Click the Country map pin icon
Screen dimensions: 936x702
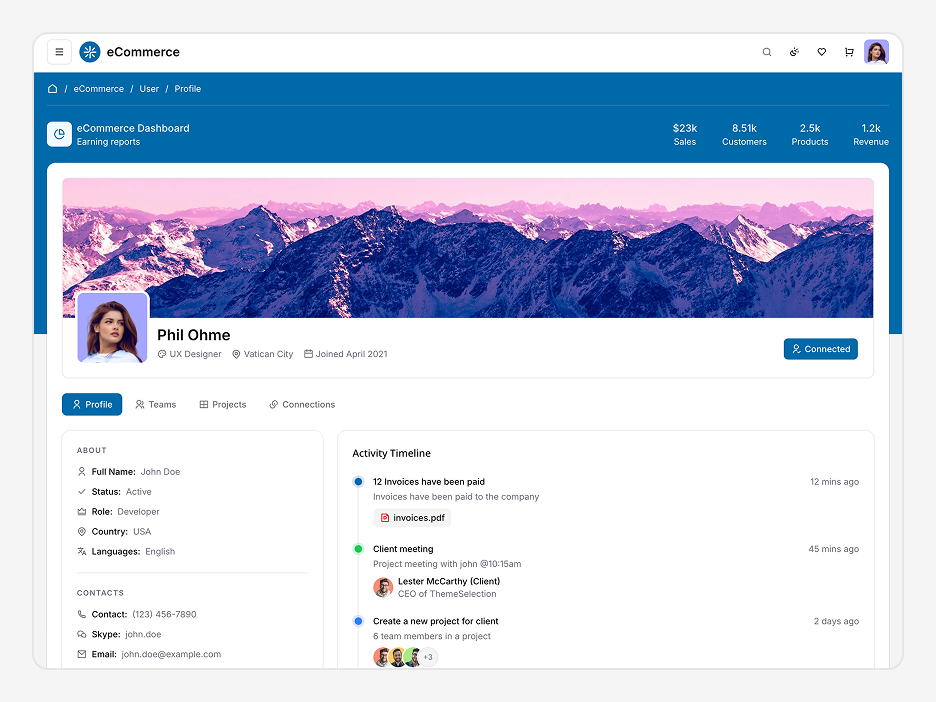tap(82, 531)
